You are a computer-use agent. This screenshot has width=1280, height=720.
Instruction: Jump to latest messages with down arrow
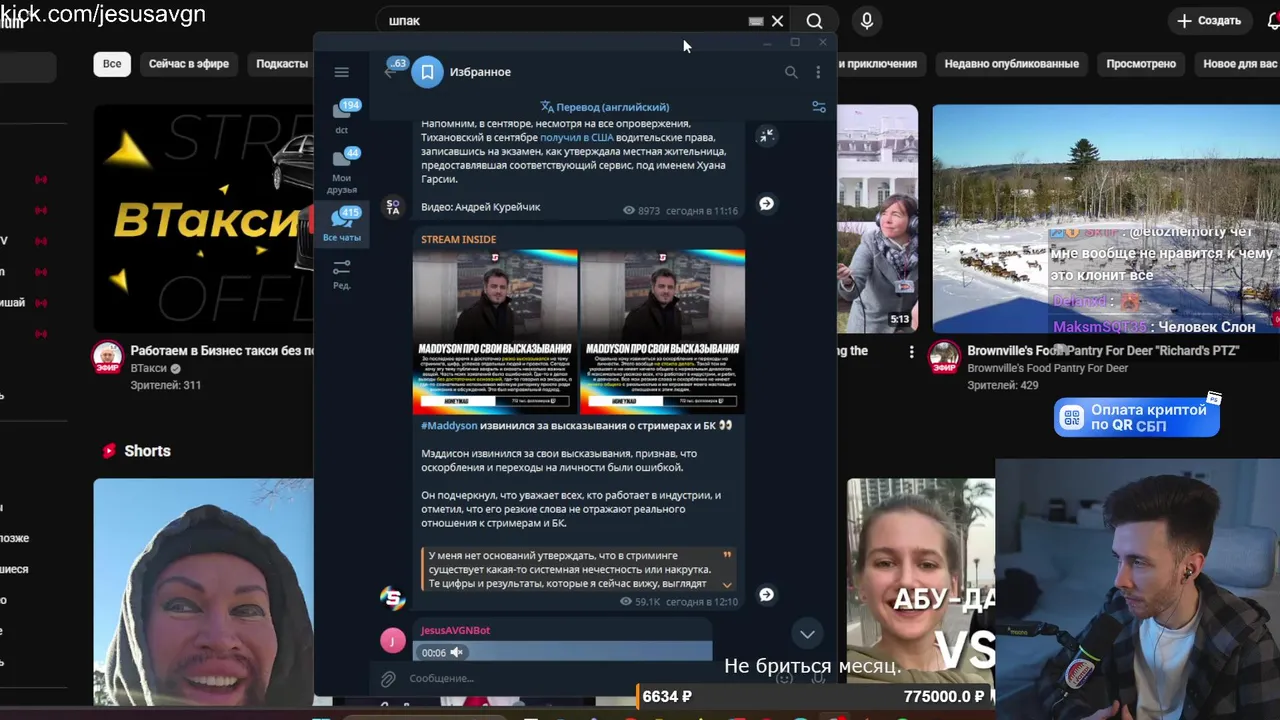tap(807, 634)
